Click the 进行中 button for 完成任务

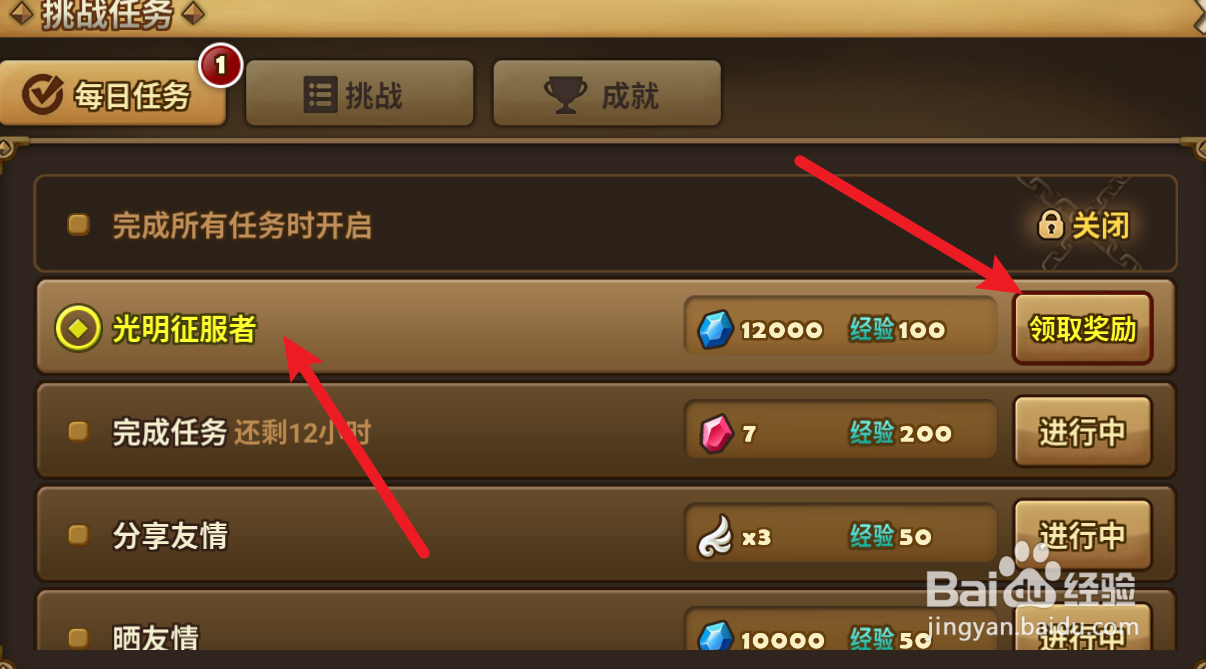(x=1083, y=432)
